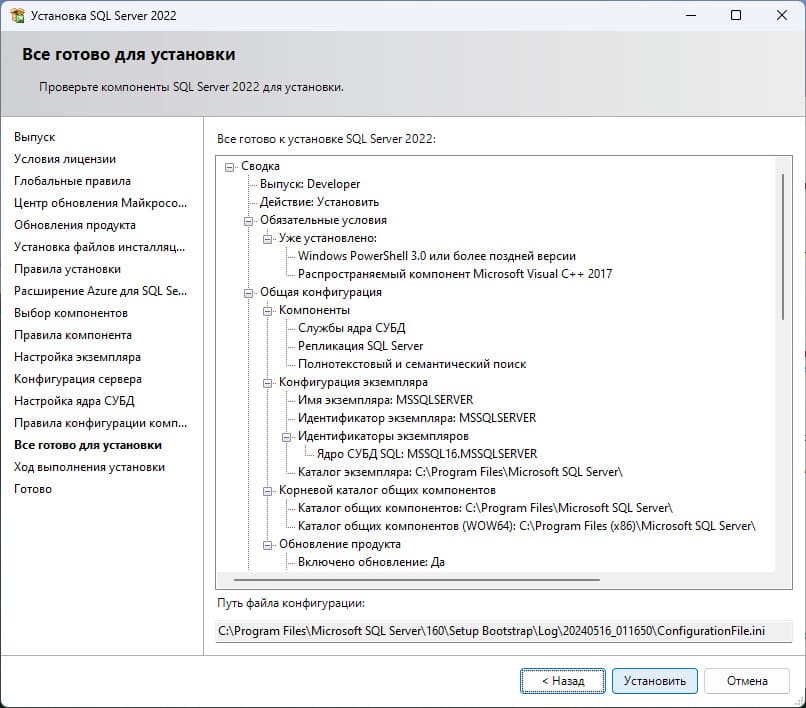This screenshot has width=806, height=708.
Task: Collapse the Обязательные условия node
Action: click(x=249, y=221)
